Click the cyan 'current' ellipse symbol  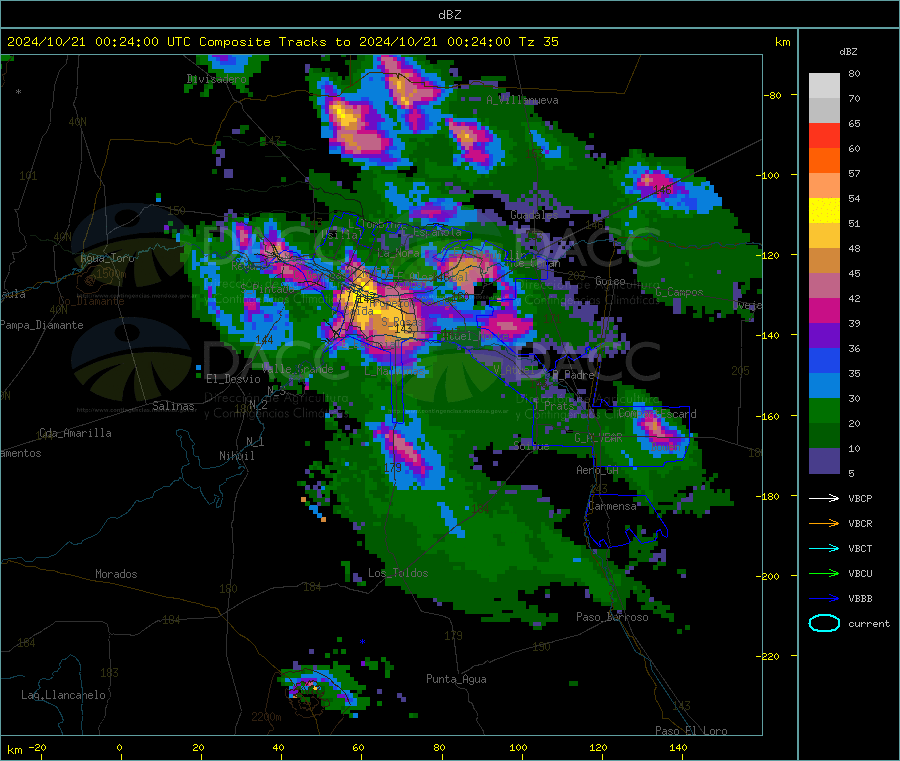click(824, 623)
